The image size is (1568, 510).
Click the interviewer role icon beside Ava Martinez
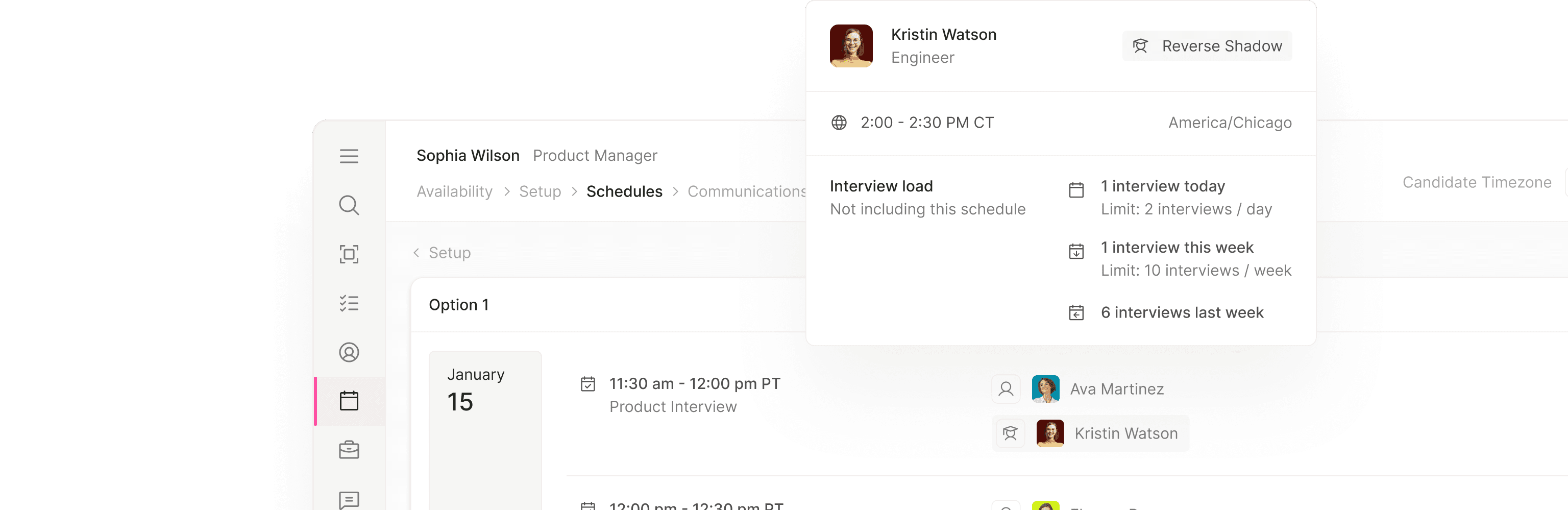1006,389
